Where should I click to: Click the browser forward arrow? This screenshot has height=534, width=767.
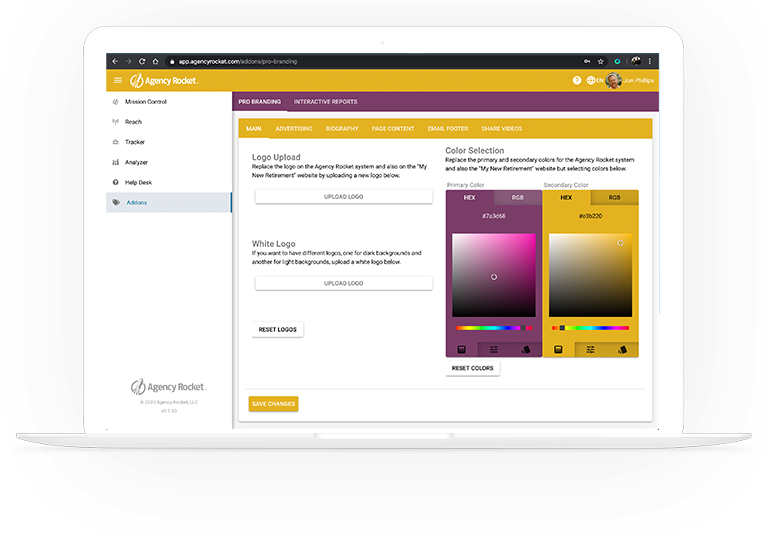[x=128, y=61]
